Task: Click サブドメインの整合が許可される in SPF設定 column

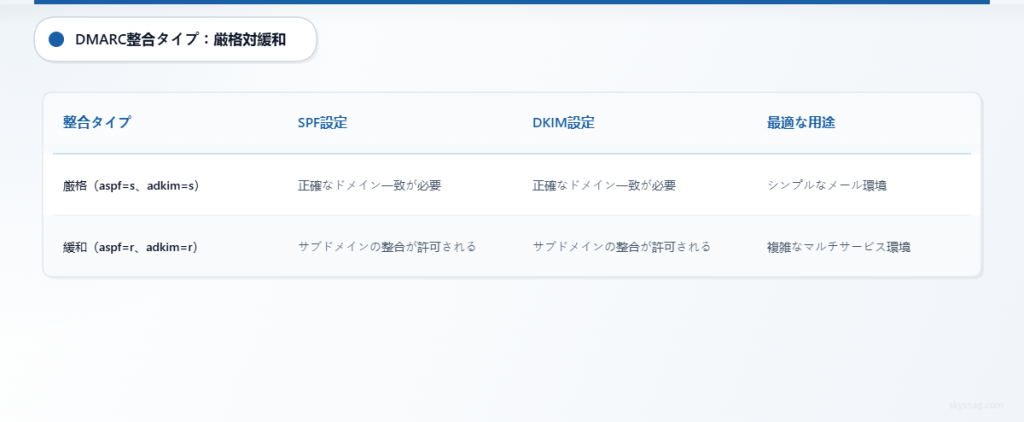Action: click(x=387, y=247)
